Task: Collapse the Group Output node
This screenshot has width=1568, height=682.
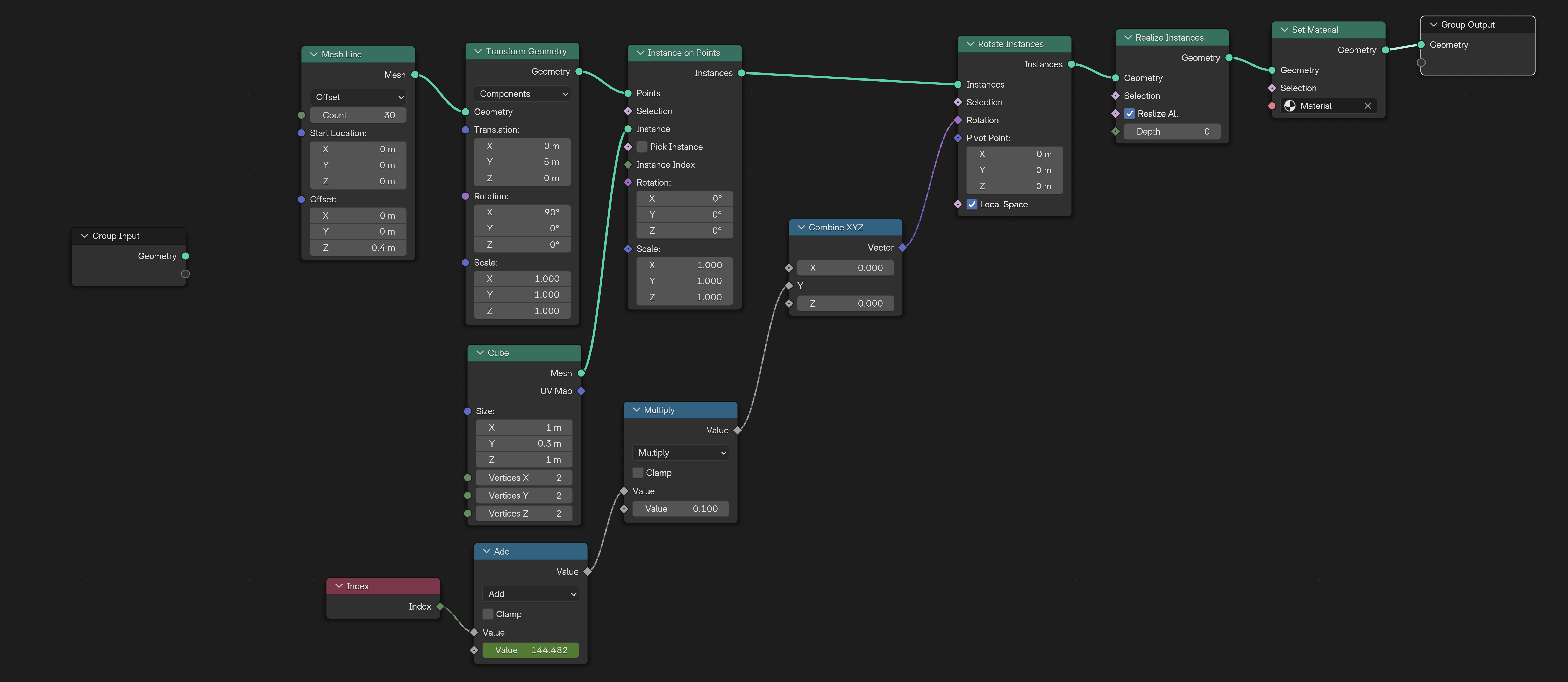Action: [1434, 25]
